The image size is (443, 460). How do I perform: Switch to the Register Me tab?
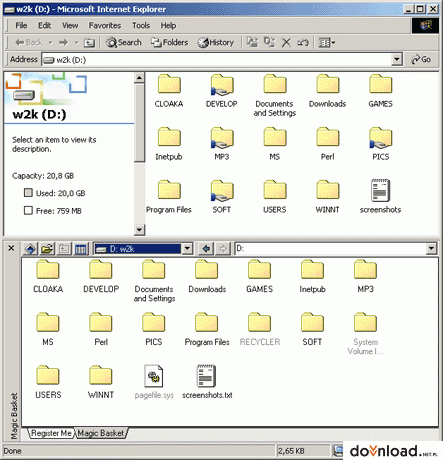pos(51,433)
